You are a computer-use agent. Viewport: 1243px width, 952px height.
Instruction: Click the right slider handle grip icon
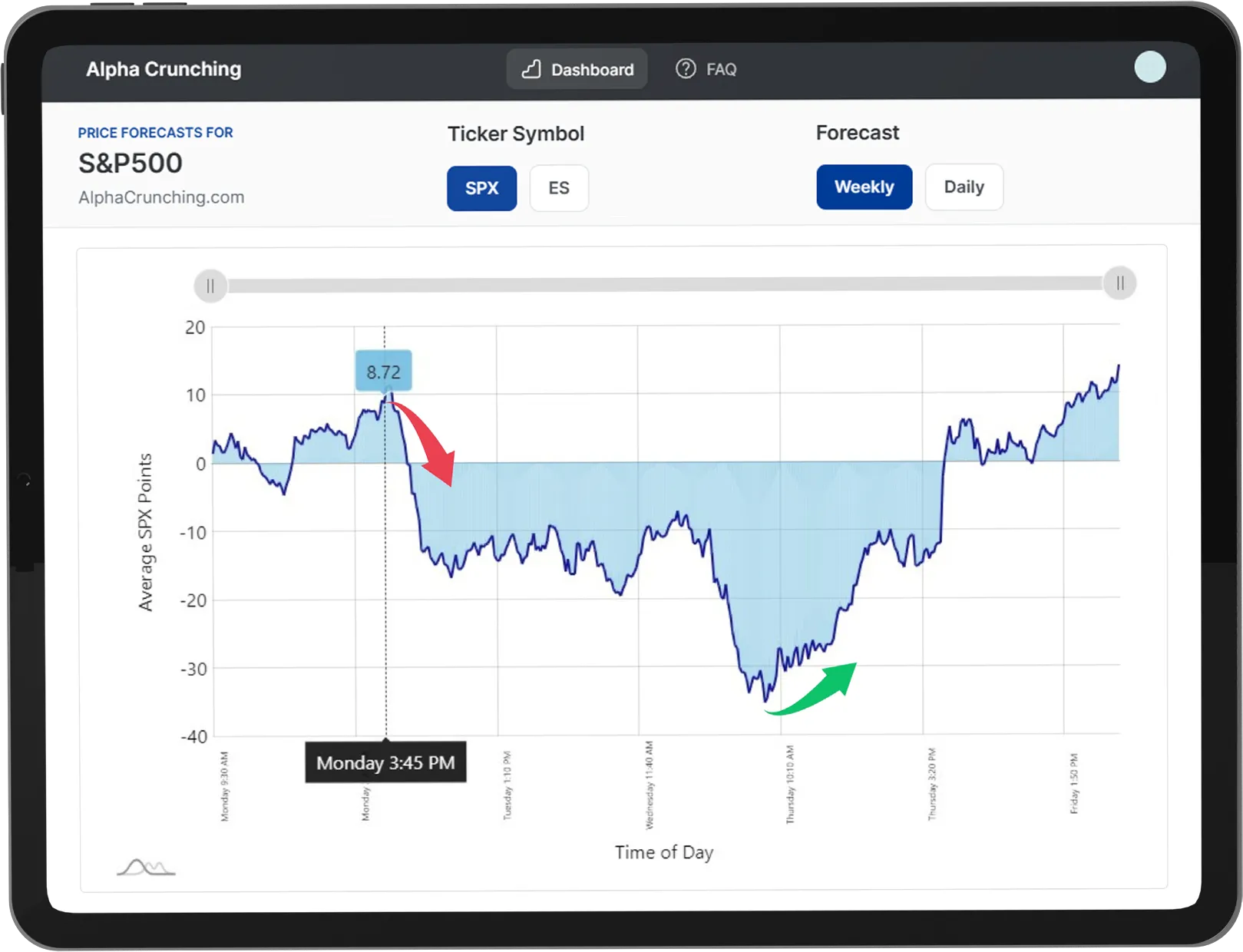click(x=1119, y=283)
